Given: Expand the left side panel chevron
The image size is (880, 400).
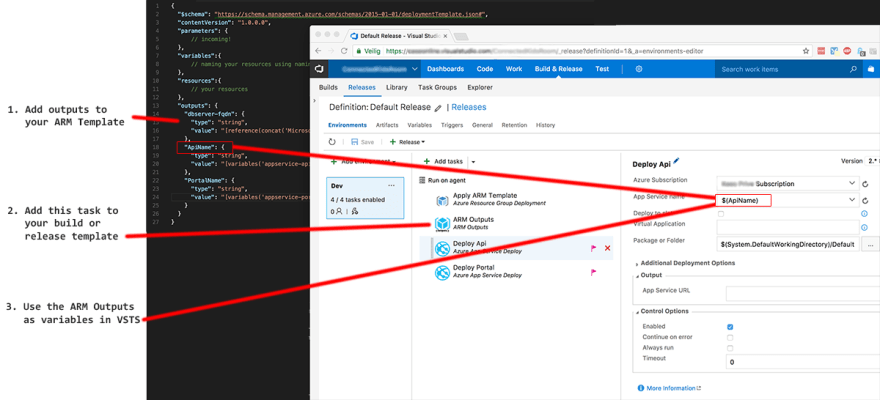Looking at the screenshot, I should (315, 101).
